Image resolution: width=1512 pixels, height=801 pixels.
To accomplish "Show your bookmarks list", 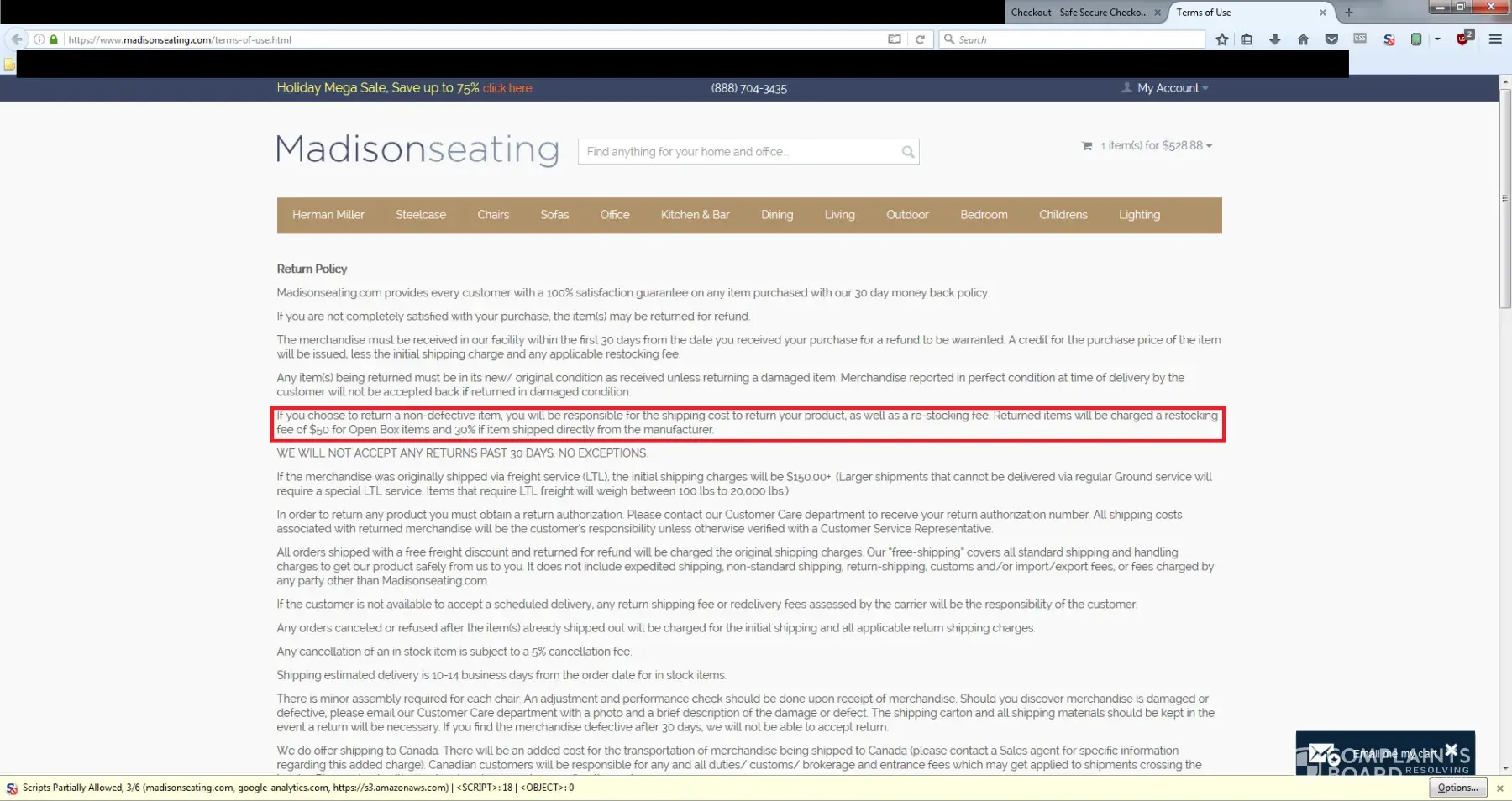I will tap(1247, 39).
